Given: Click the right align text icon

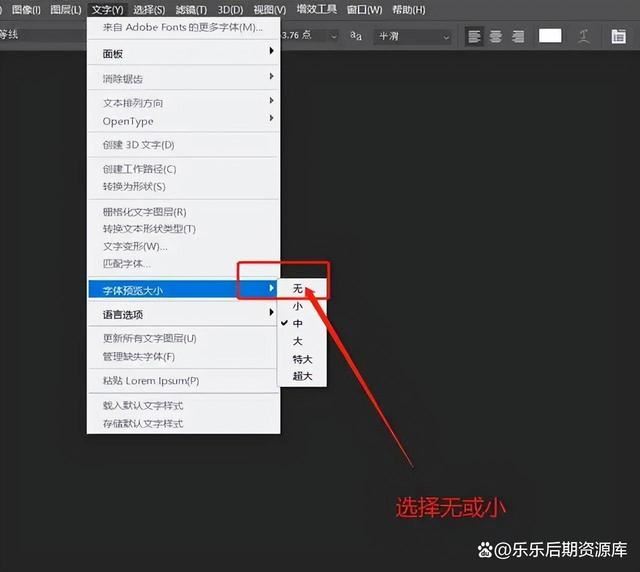Looking at the screenshot, I should coord(518,37).
